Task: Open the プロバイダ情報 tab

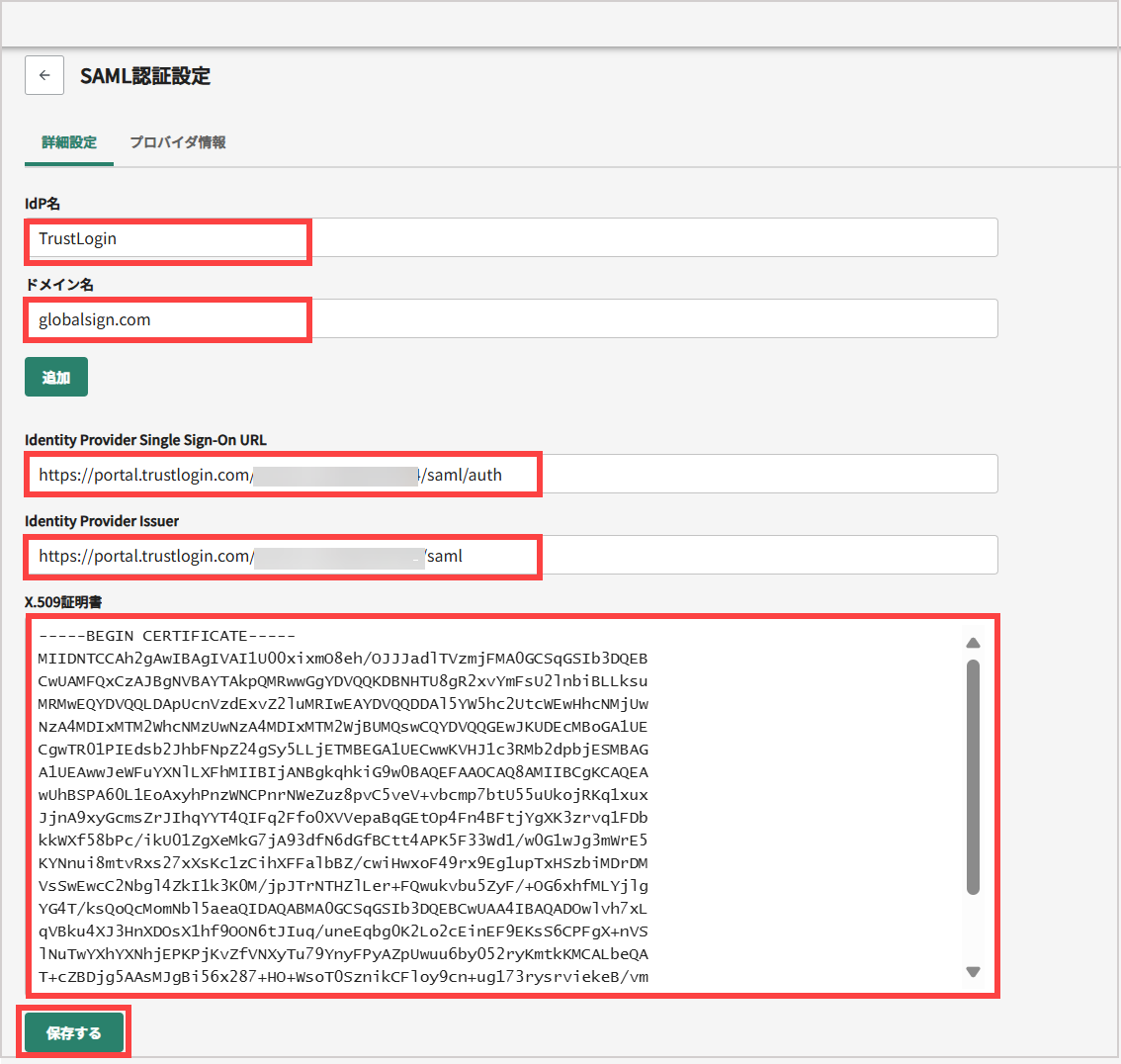Action: (x=177, y=142)
